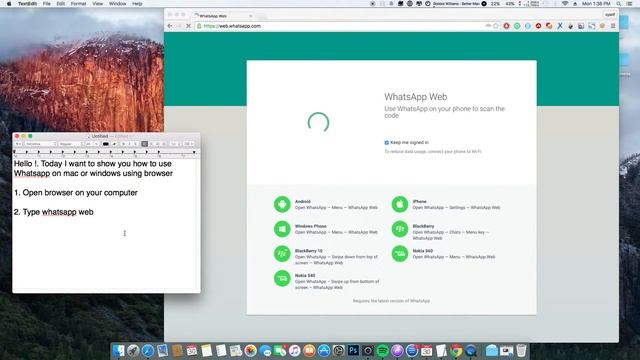Select the Android instructions icon
The image size is (640, 360).
coord(282,204)
